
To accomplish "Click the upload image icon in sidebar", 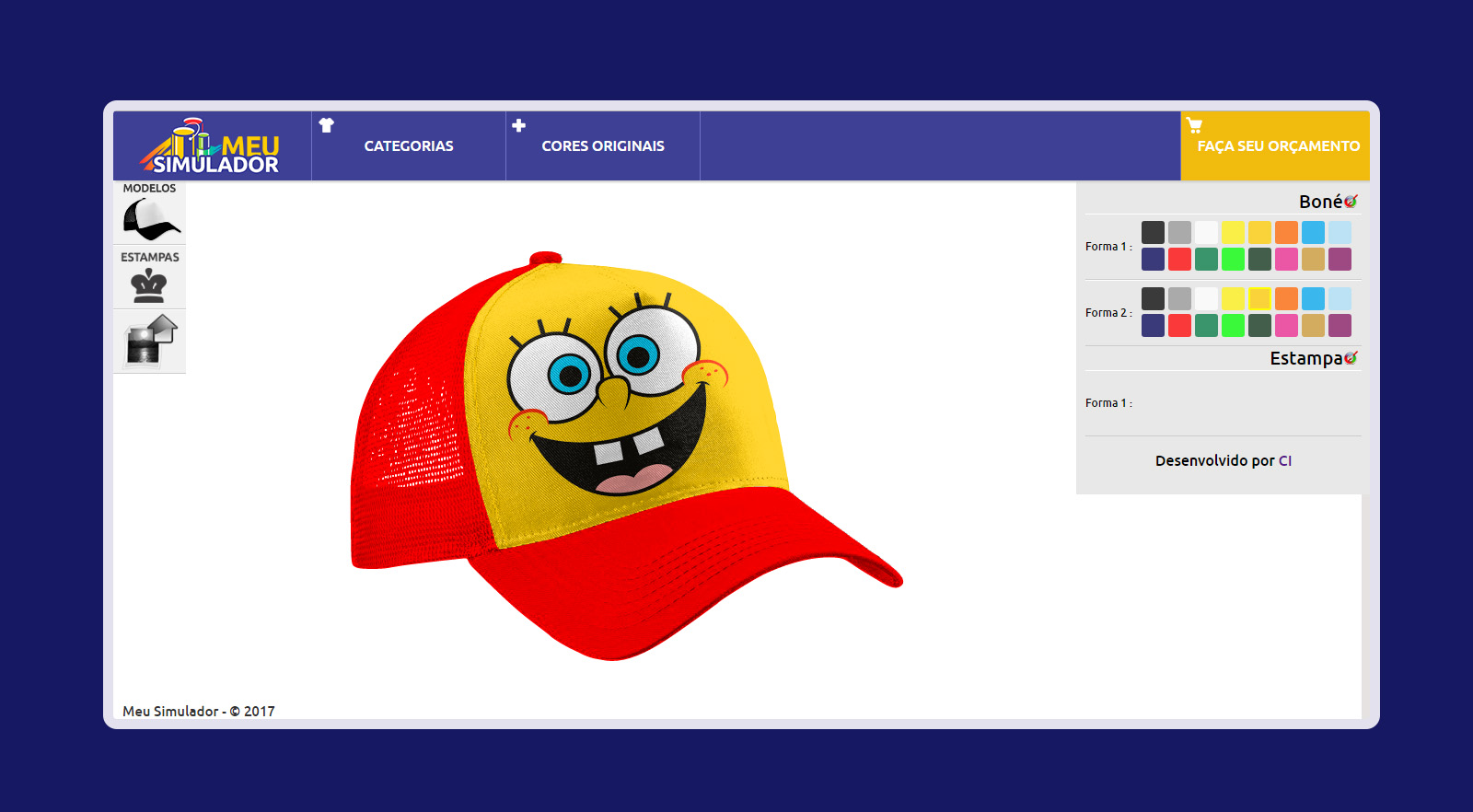I will coord(151,341).
